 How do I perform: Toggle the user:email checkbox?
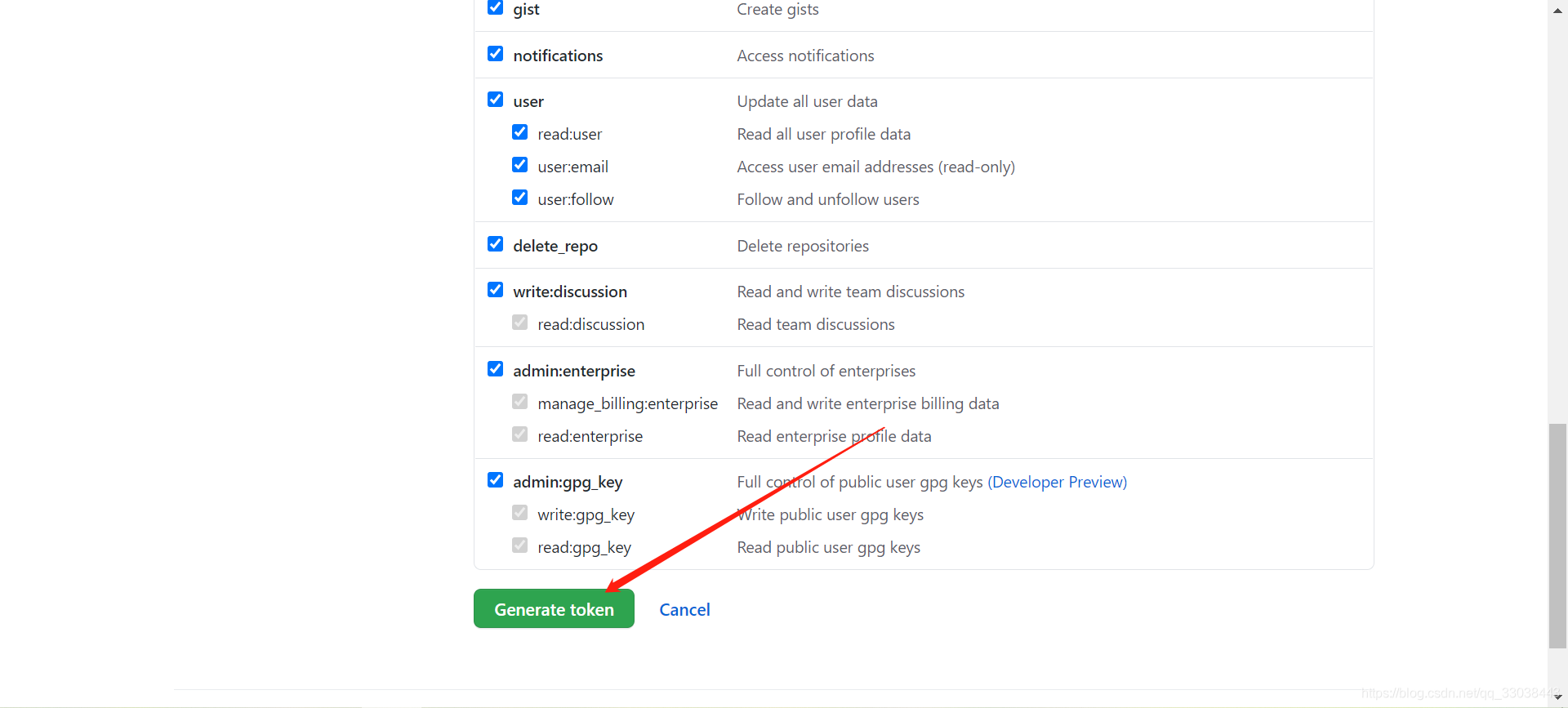[519, 165]
